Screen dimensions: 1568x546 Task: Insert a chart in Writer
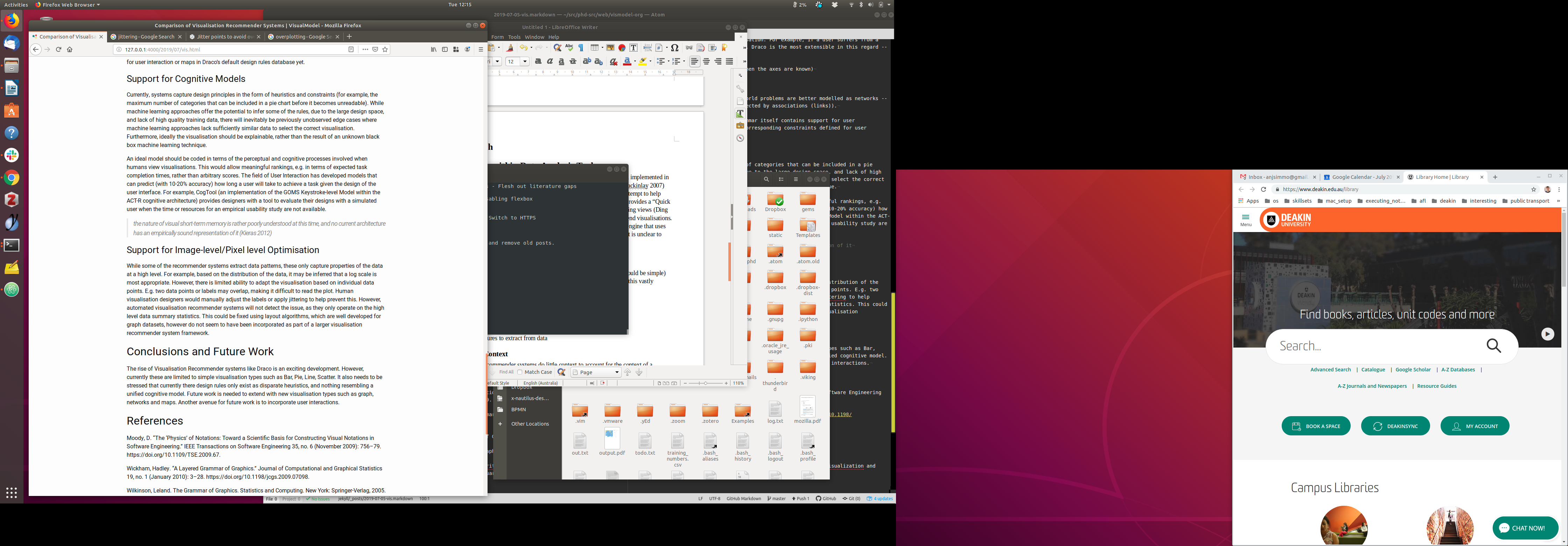coord(622,48)
